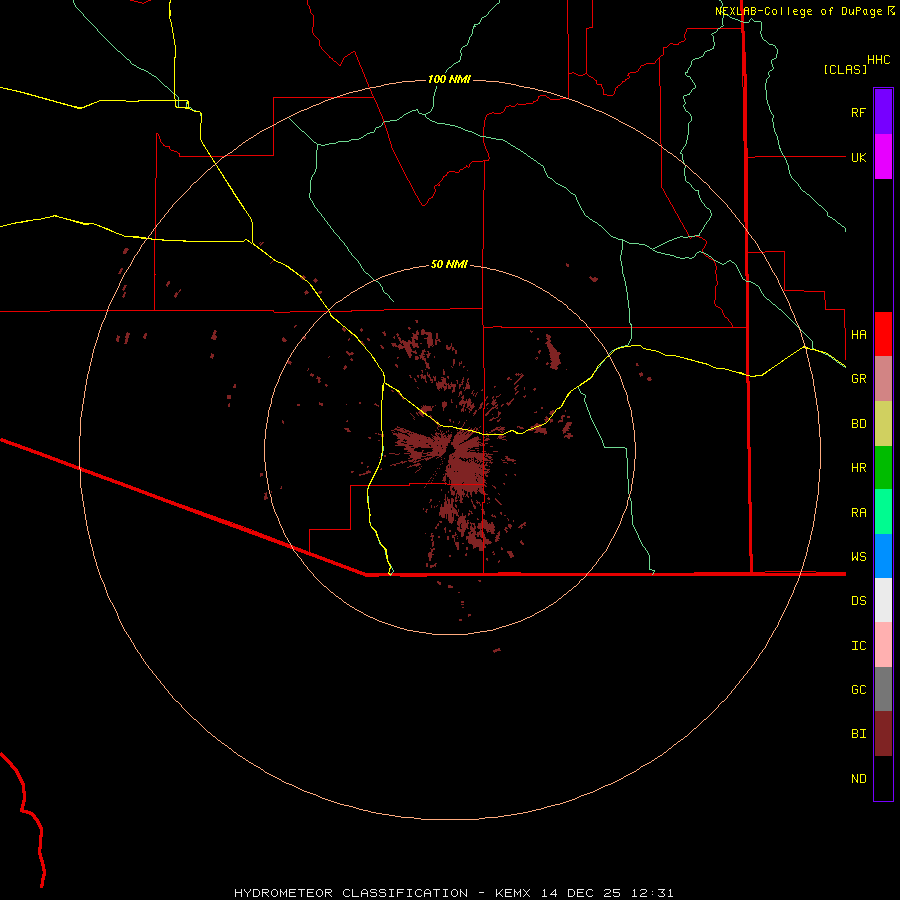Viewport: 900px width, 900px height.
Task: Click the RA light-green legend swatch
Action: pos(883,512)
